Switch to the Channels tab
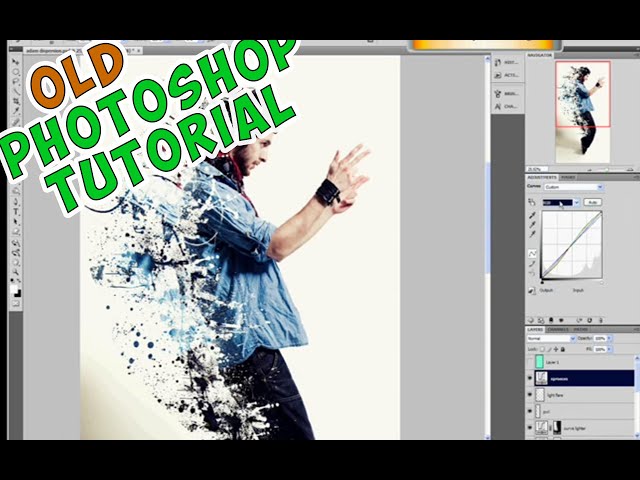This screenshot has width=640, height=480. click(558, 329)
